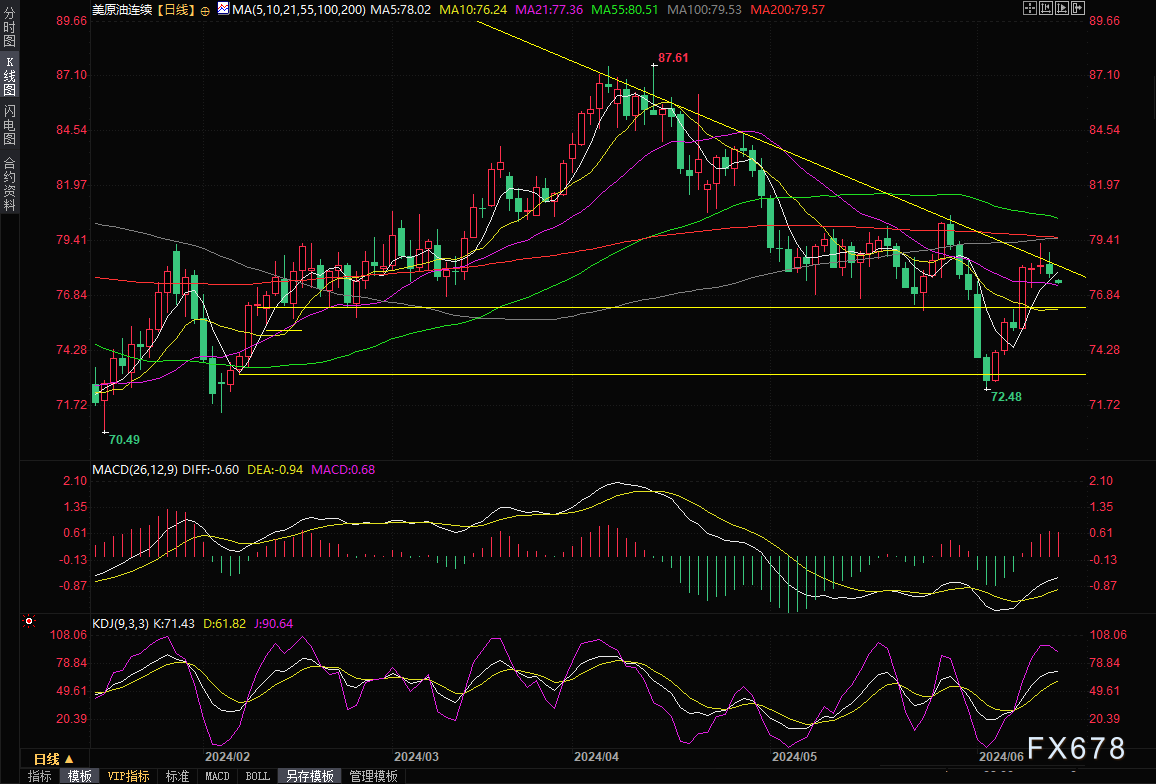Select the 模板 bottom tab
This screenshot has width=1156, height=784.
tap(80, 776)
